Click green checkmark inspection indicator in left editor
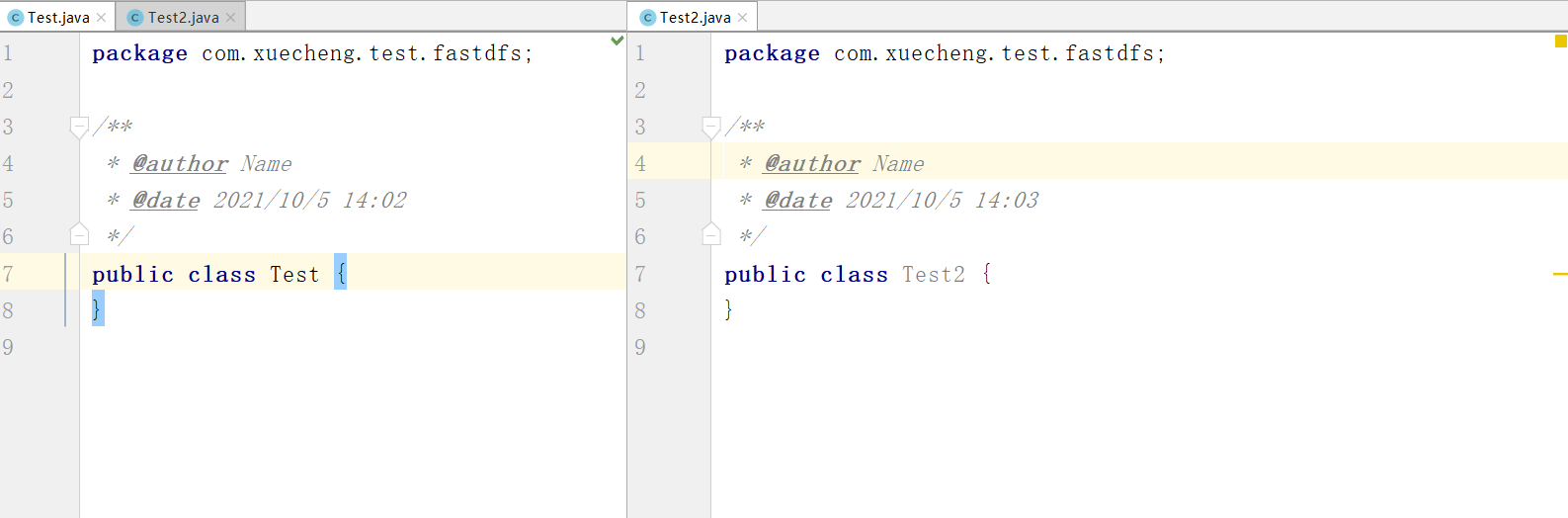1568x518 pixels. (x=618, y=41)
